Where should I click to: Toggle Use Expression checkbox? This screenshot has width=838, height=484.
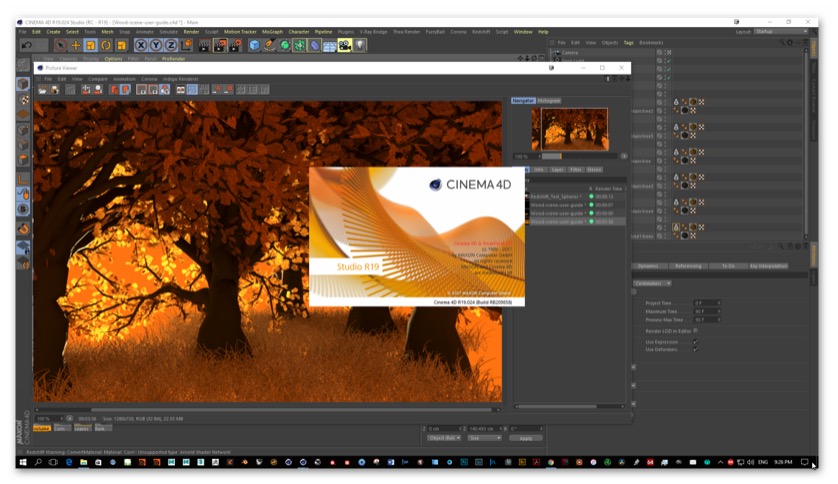point(695,341)
